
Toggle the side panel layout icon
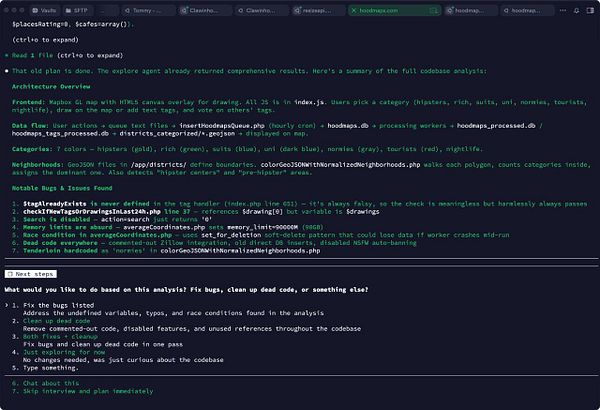click(590, 11)
